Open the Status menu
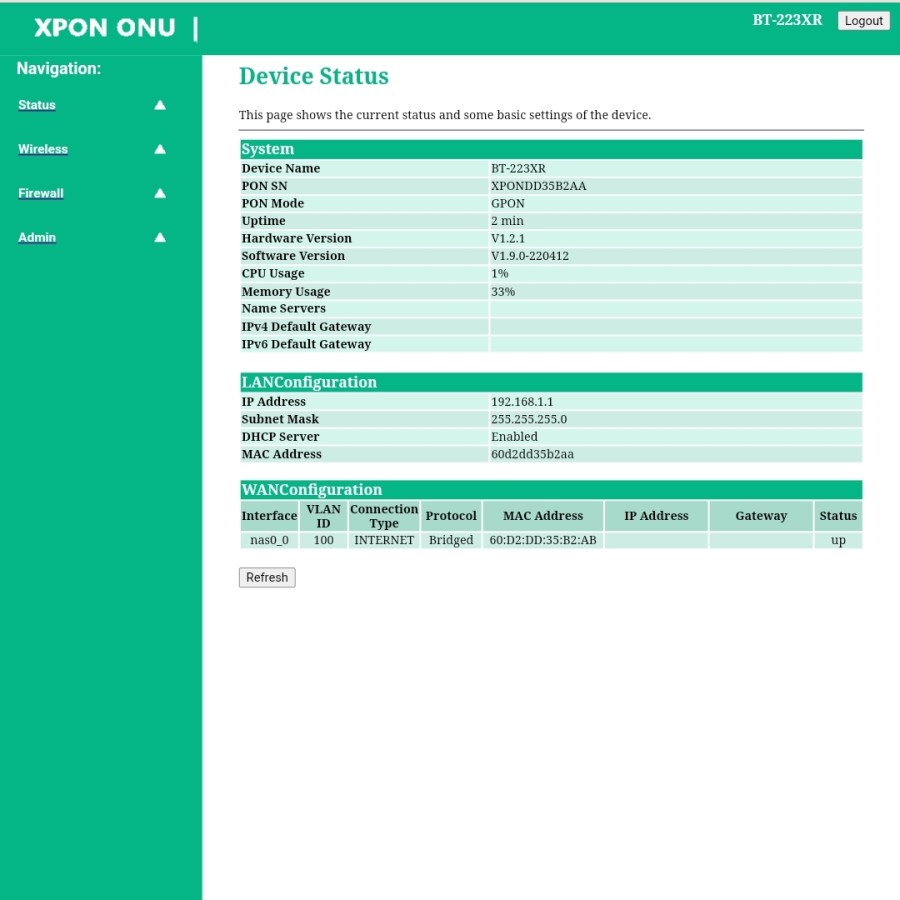Viewport: 900px width, 900px height. click(x=36, y=105)
